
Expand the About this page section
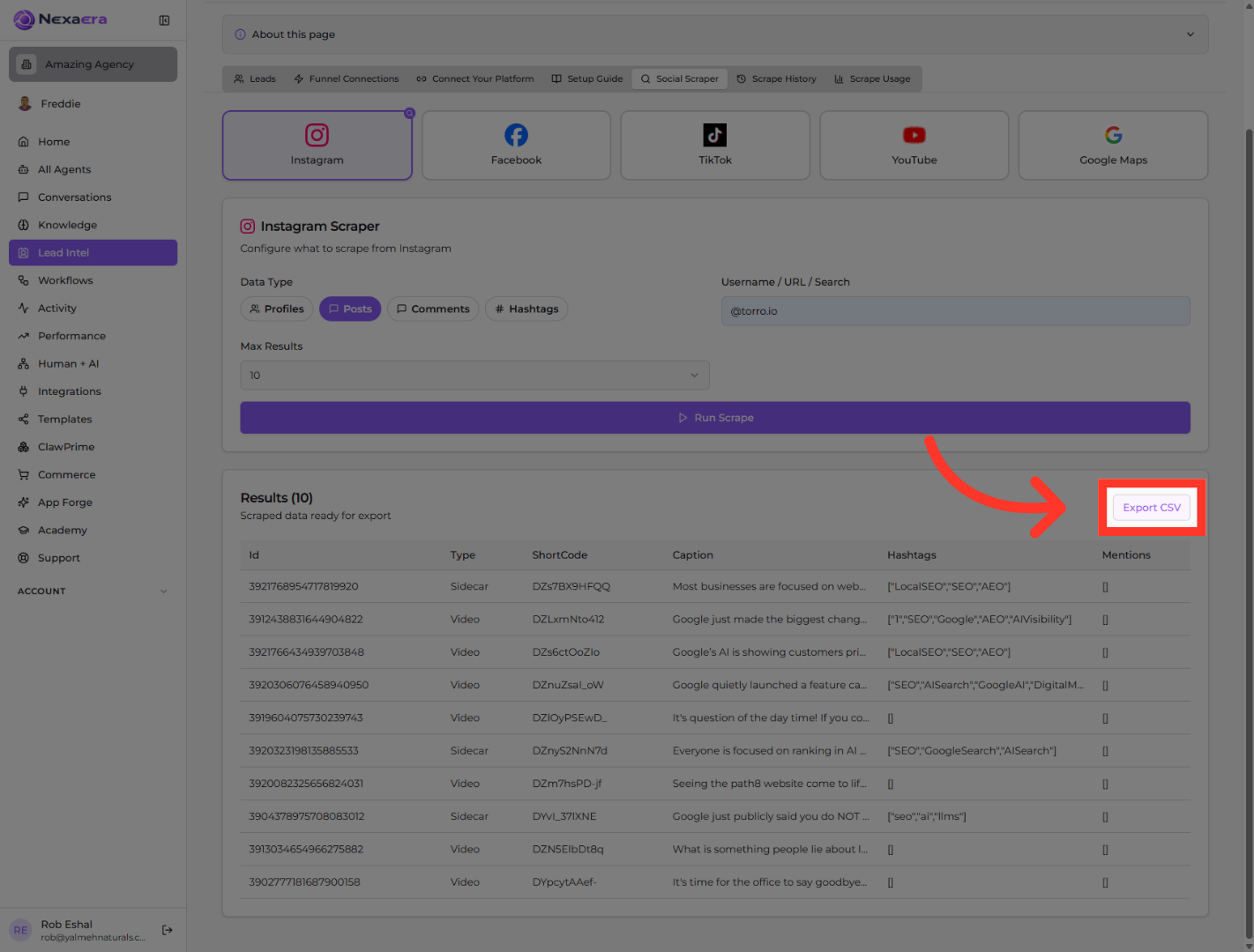pos(715,34)
